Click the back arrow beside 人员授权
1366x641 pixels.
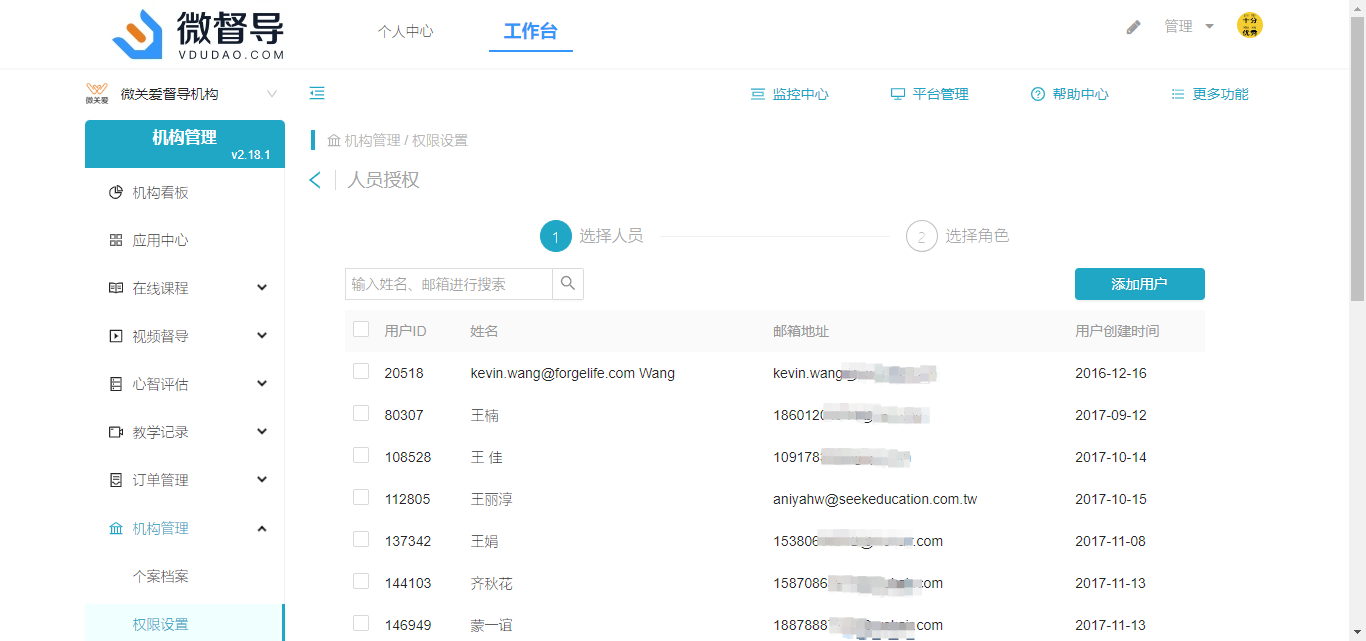315,180
